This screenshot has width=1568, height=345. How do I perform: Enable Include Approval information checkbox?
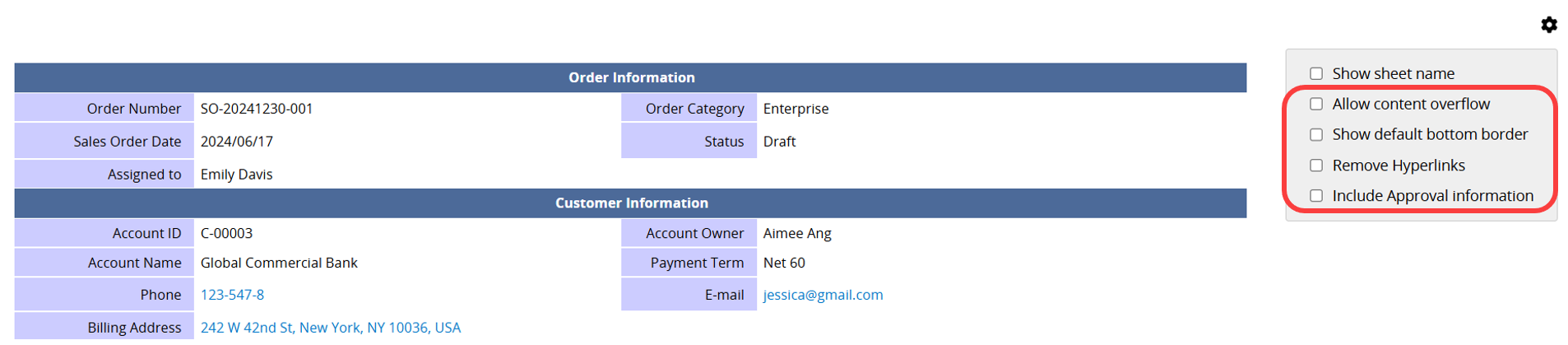pos(1315,196)
